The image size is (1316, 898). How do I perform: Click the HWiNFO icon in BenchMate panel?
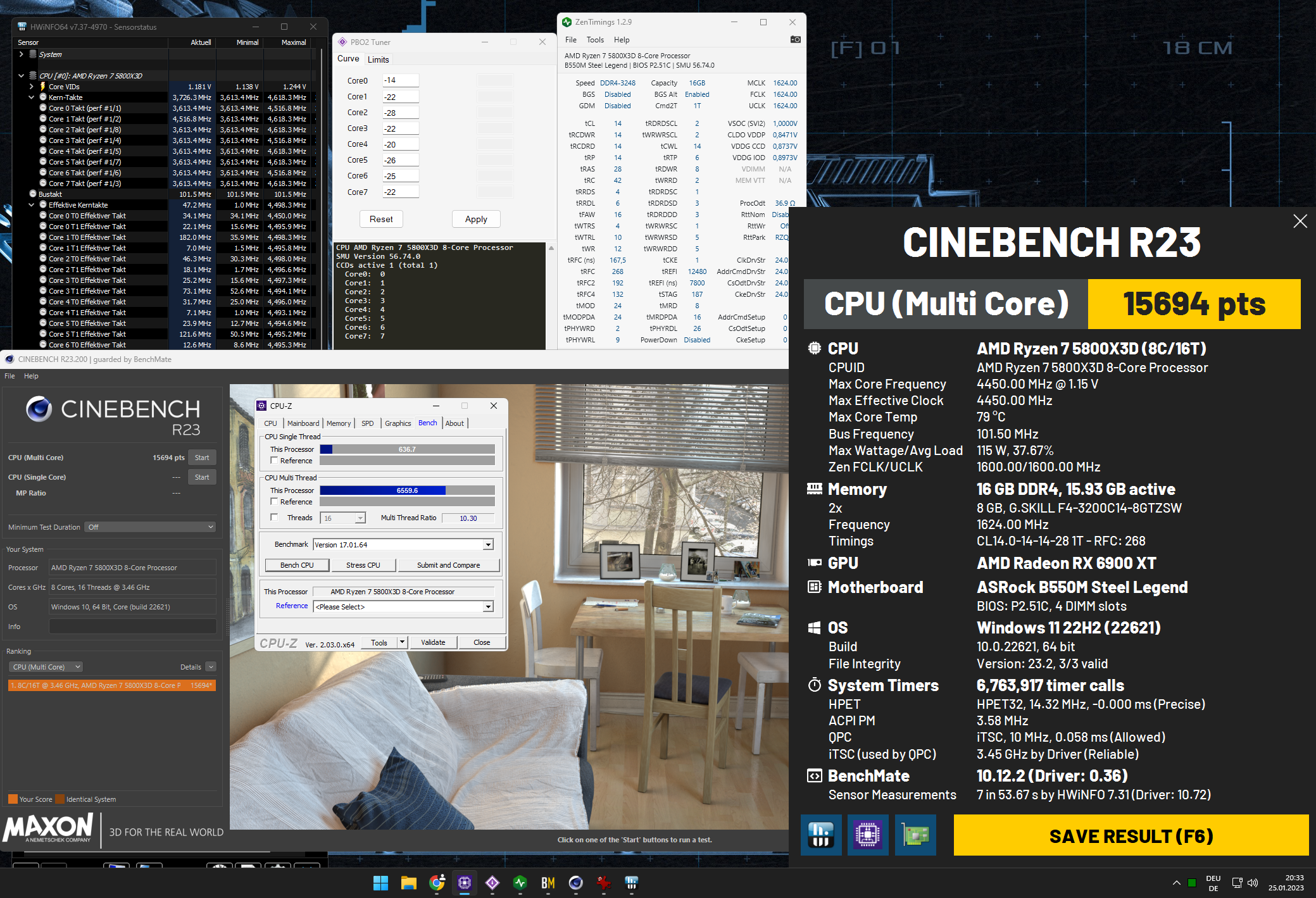(x=820, y=835)
